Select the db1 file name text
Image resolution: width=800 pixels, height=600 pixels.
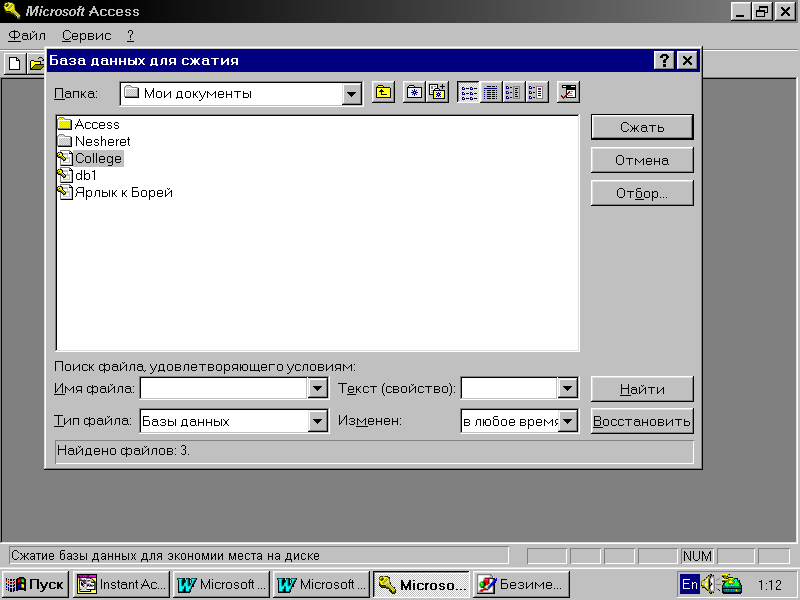coord(86,176)
